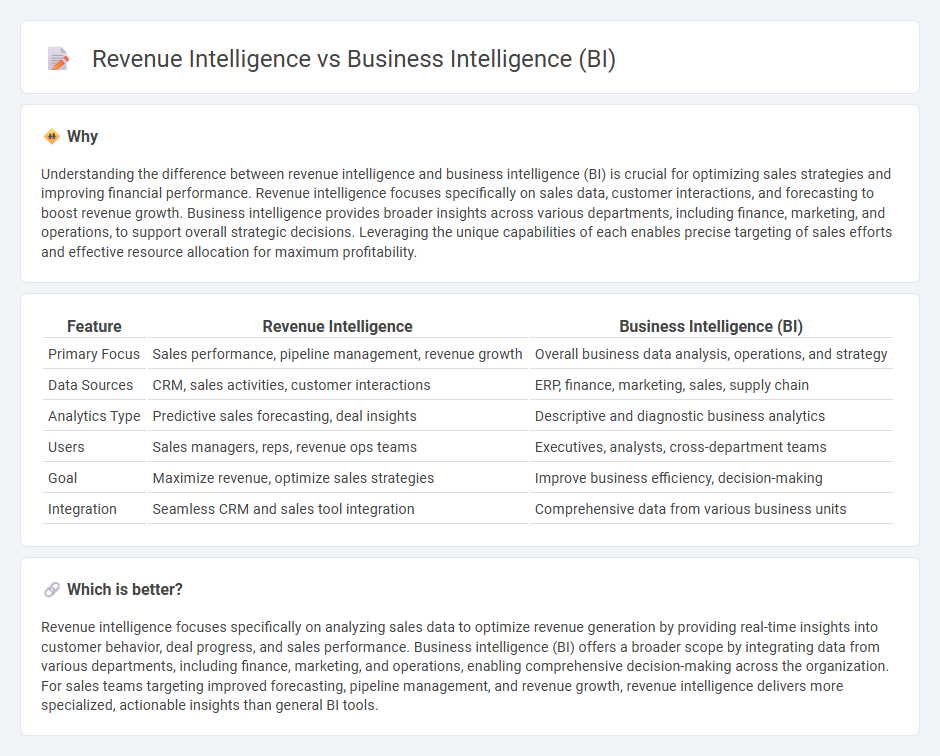940x756 pixels.
Task: Click cell Overall business data analysis, operations, and strategy
Action: 711,354
